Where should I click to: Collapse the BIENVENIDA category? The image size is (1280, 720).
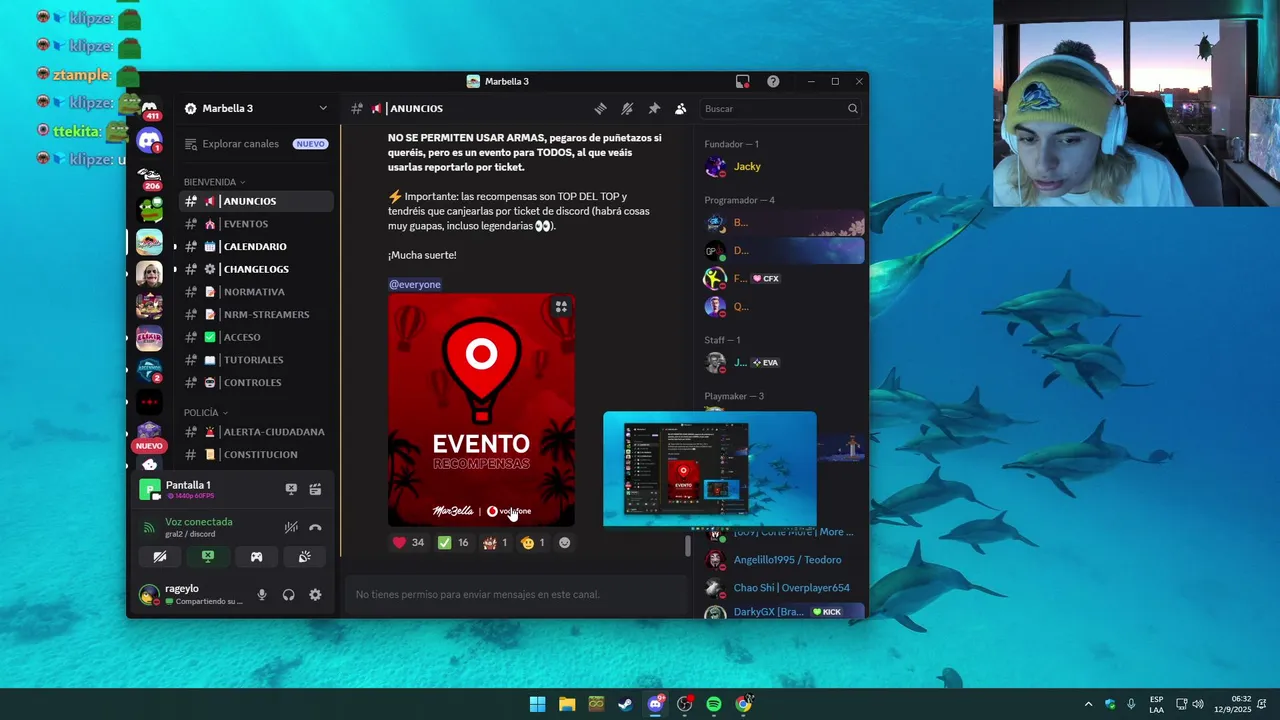click(x=213, y=182)
